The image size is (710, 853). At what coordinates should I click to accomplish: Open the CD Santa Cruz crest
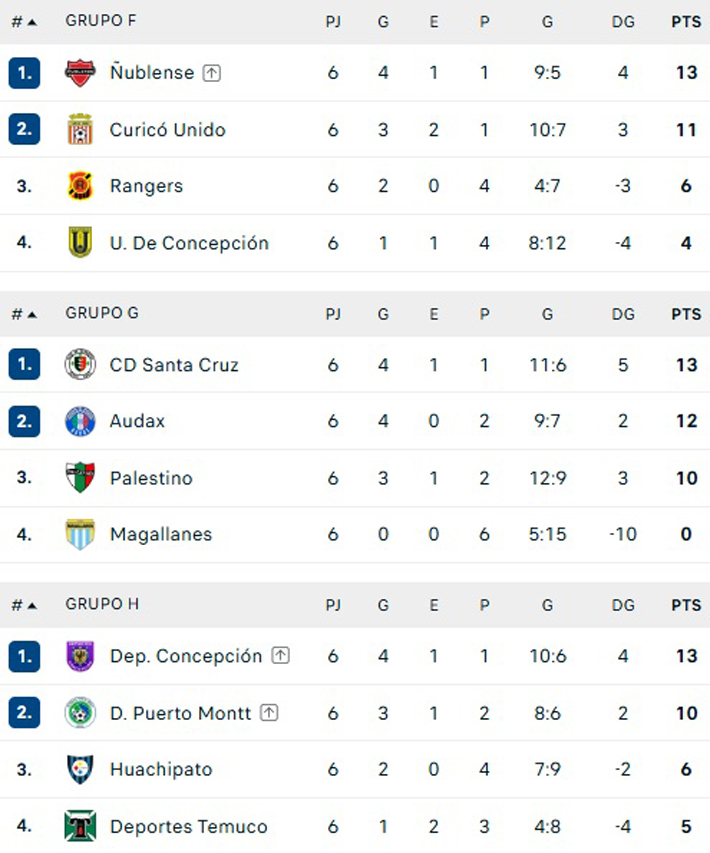click(x=80, y=364)
